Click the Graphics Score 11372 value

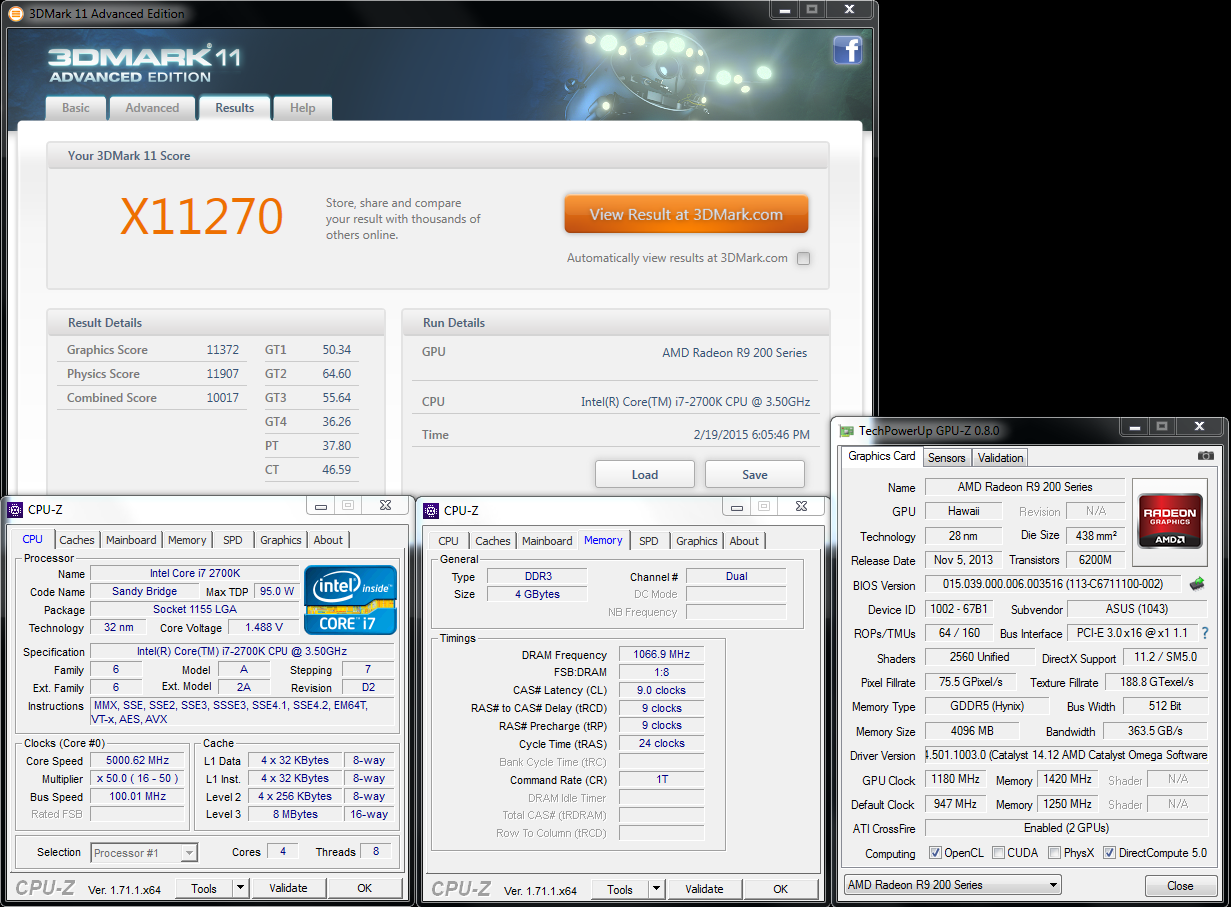[223, 350]
